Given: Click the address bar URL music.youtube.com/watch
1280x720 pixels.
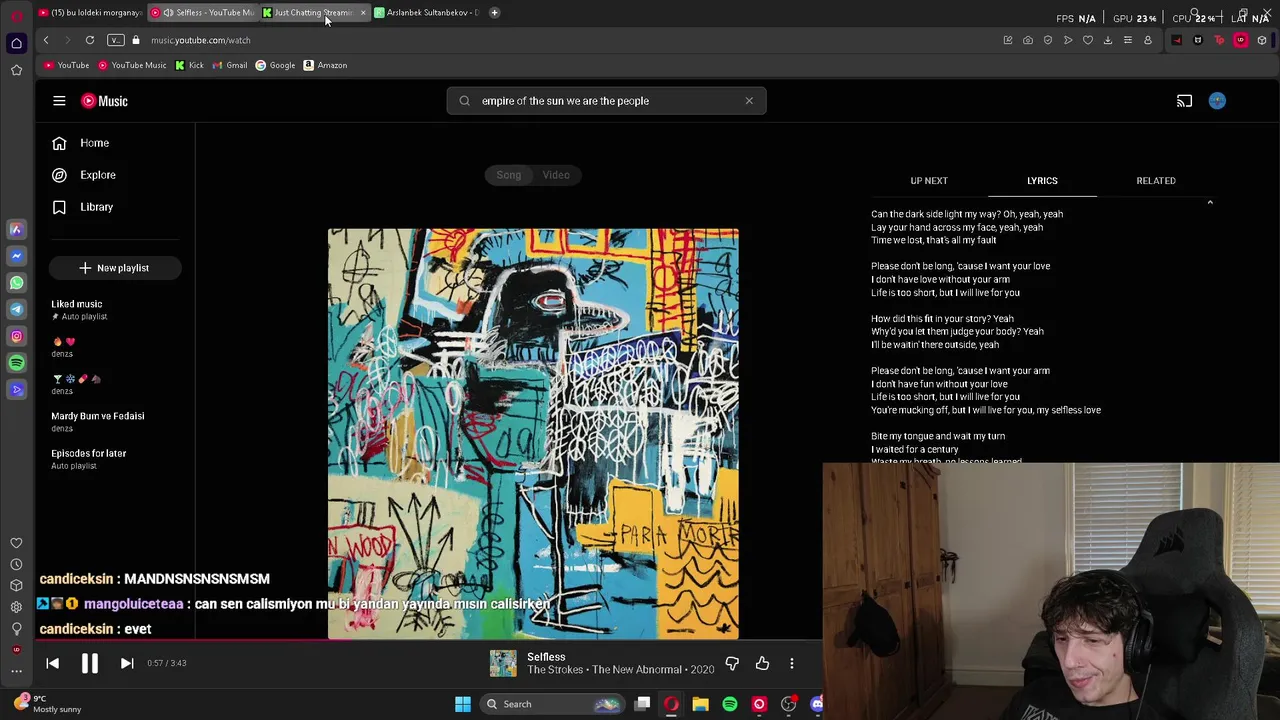Looking at the screenshot, I should [x=201, y=40].
